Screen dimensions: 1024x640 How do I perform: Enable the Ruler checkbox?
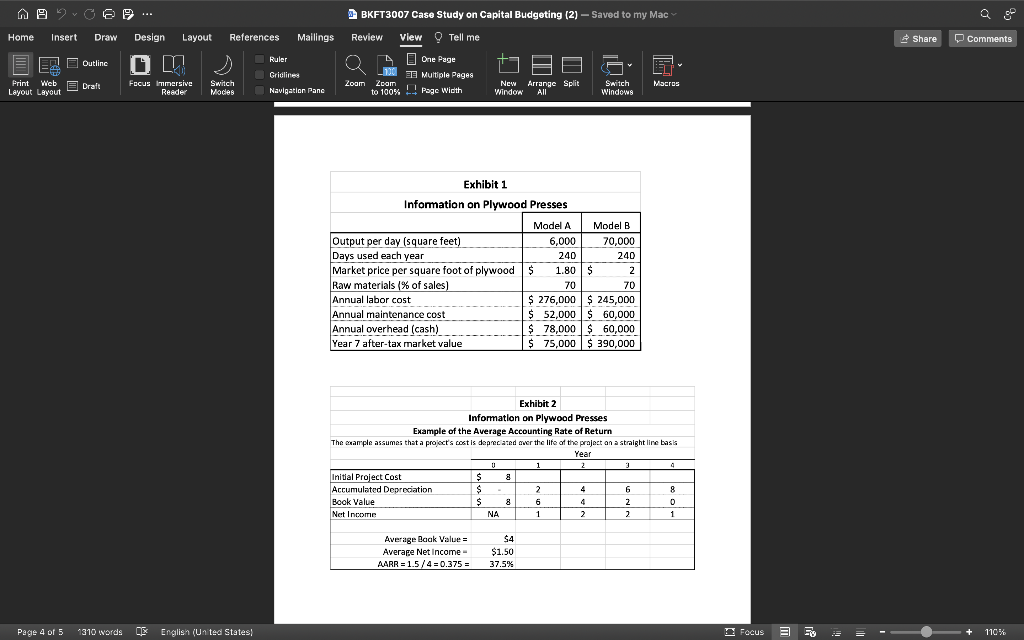click(x=259, y=59)
